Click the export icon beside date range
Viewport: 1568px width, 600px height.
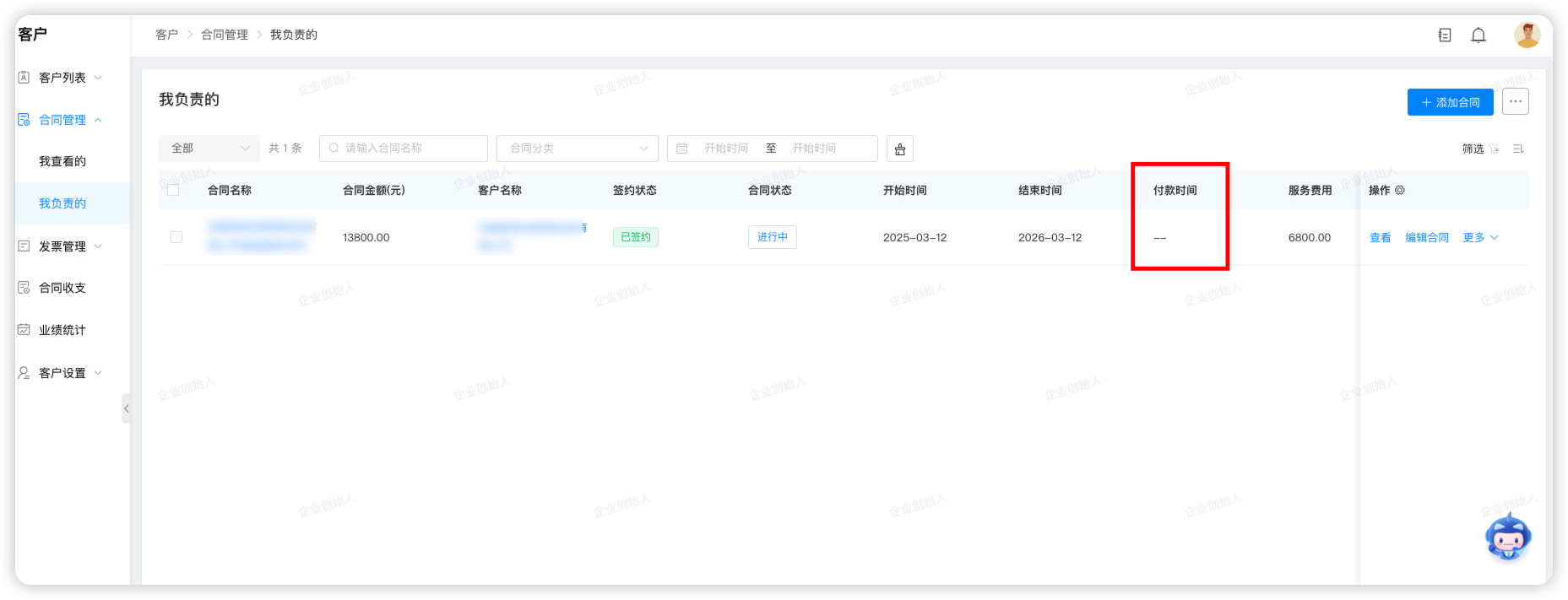click(900, 149)
